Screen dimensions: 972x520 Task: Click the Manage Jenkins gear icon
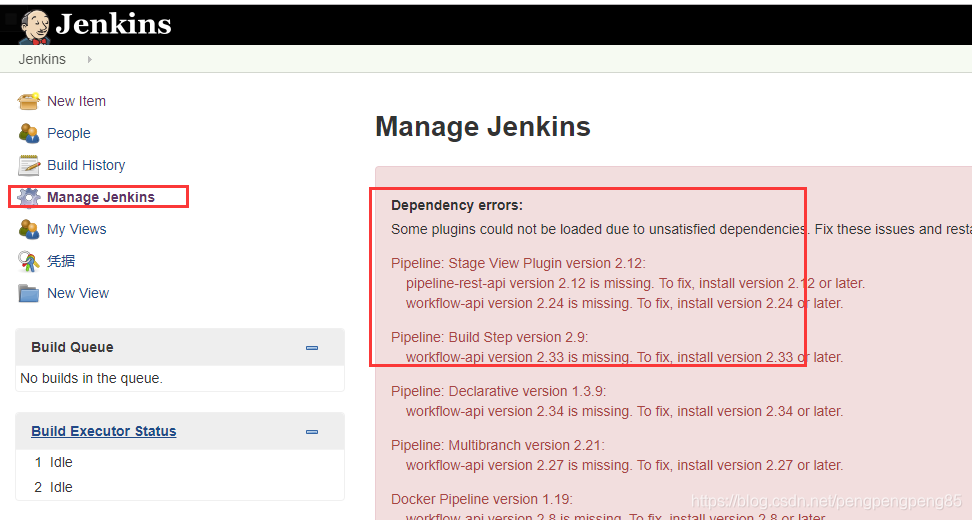[29, 197]
